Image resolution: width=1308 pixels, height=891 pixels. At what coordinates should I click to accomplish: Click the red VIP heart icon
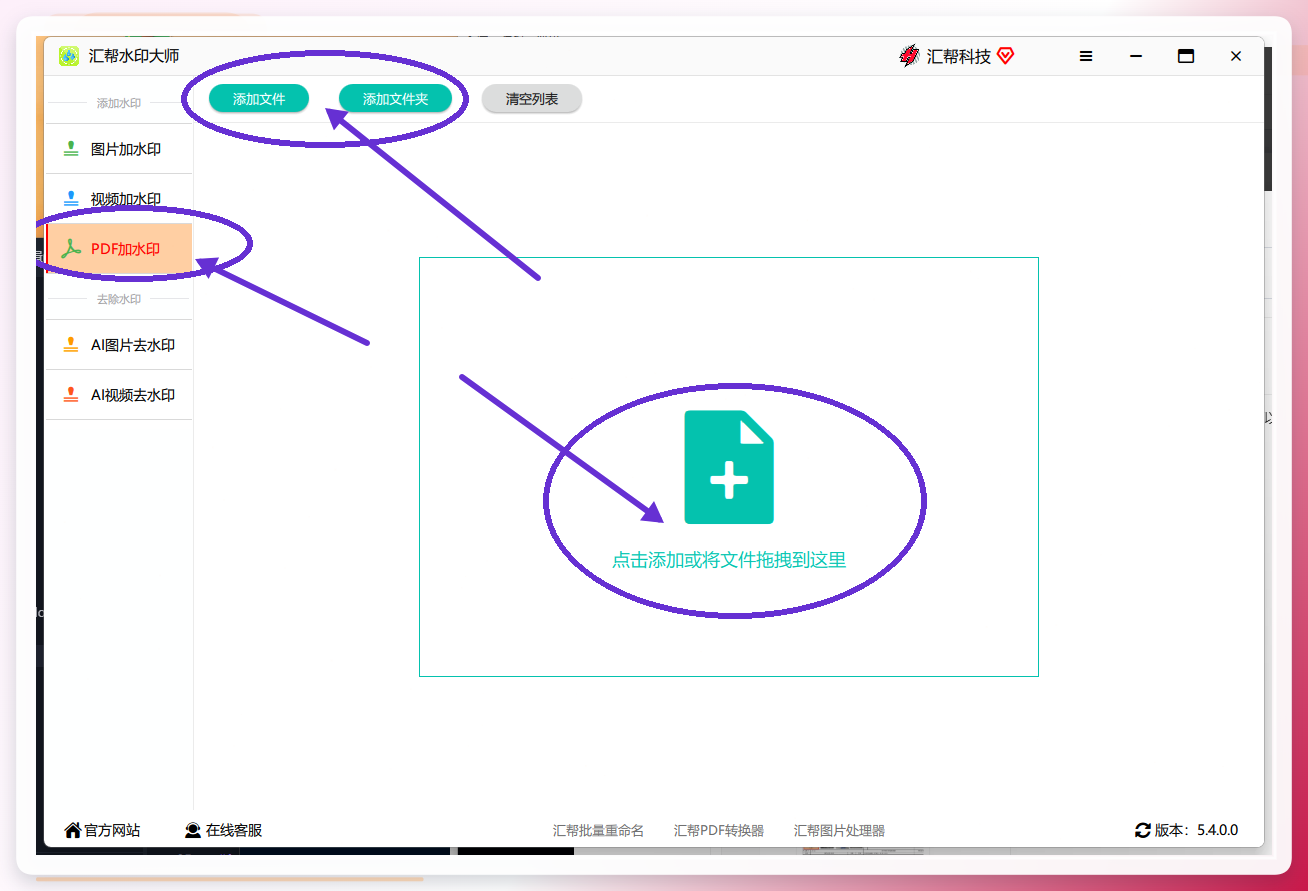coord(1006,56)
